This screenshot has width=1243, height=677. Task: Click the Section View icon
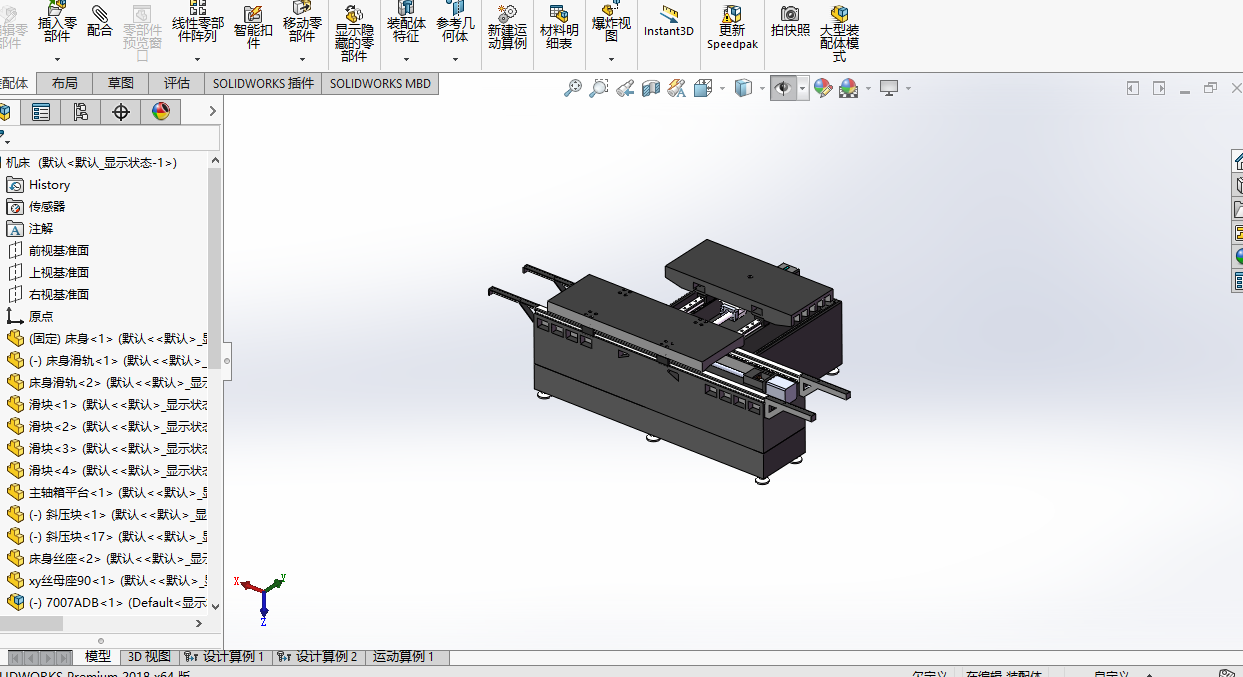pos(651,88)
